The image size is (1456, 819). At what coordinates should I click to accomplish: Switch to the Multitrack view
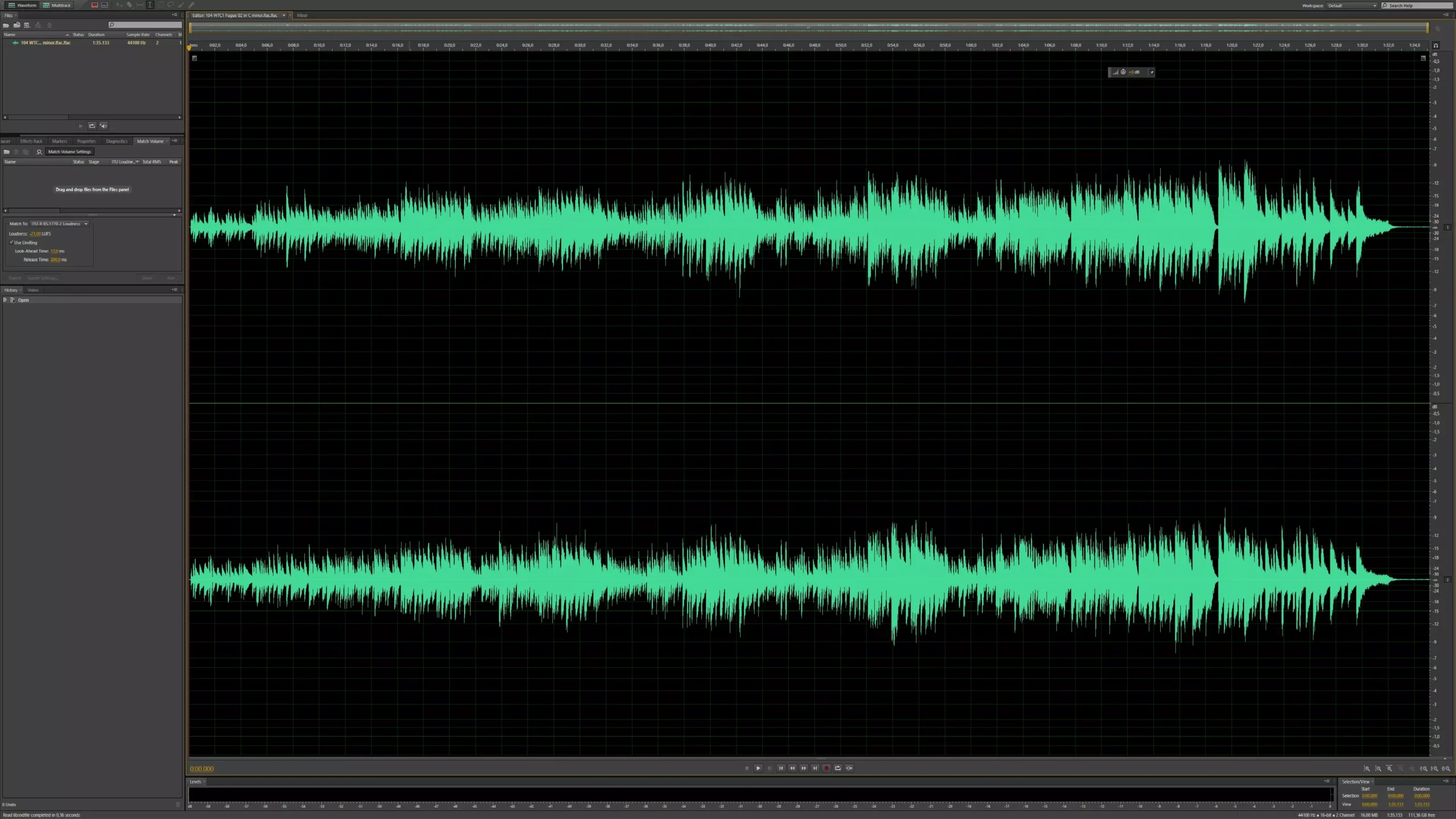click(57, 5)
